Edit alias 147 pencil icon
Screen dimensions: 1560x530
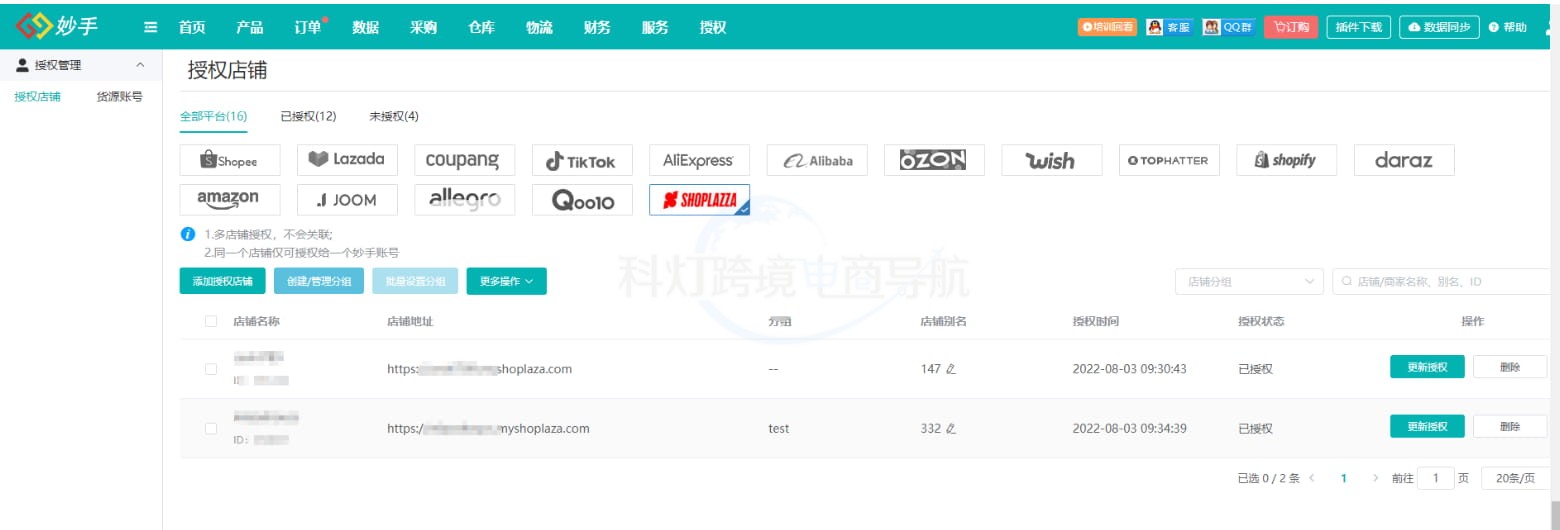pos(951,369)
